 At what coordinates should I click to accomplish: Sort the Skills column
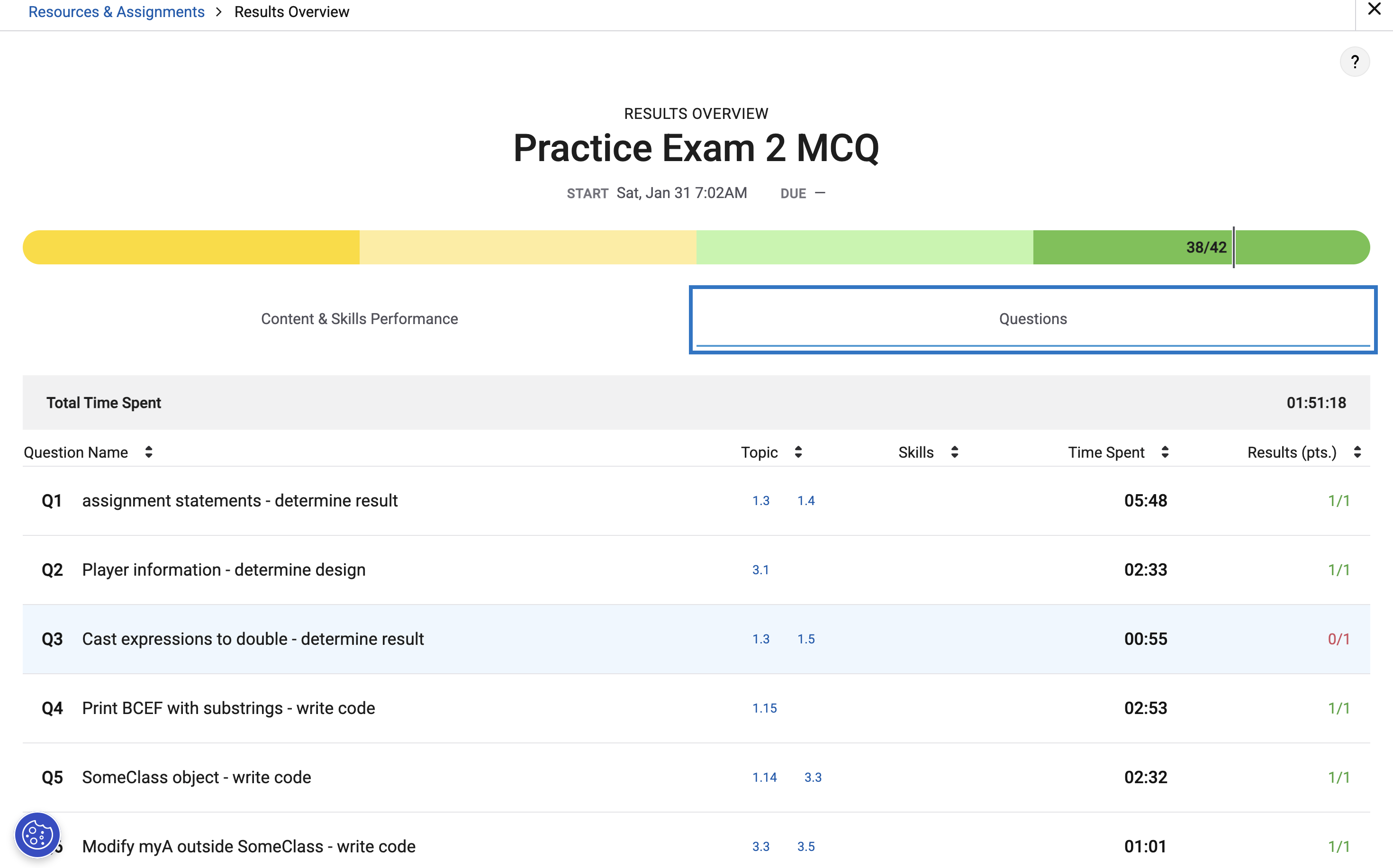coord(954,452)
